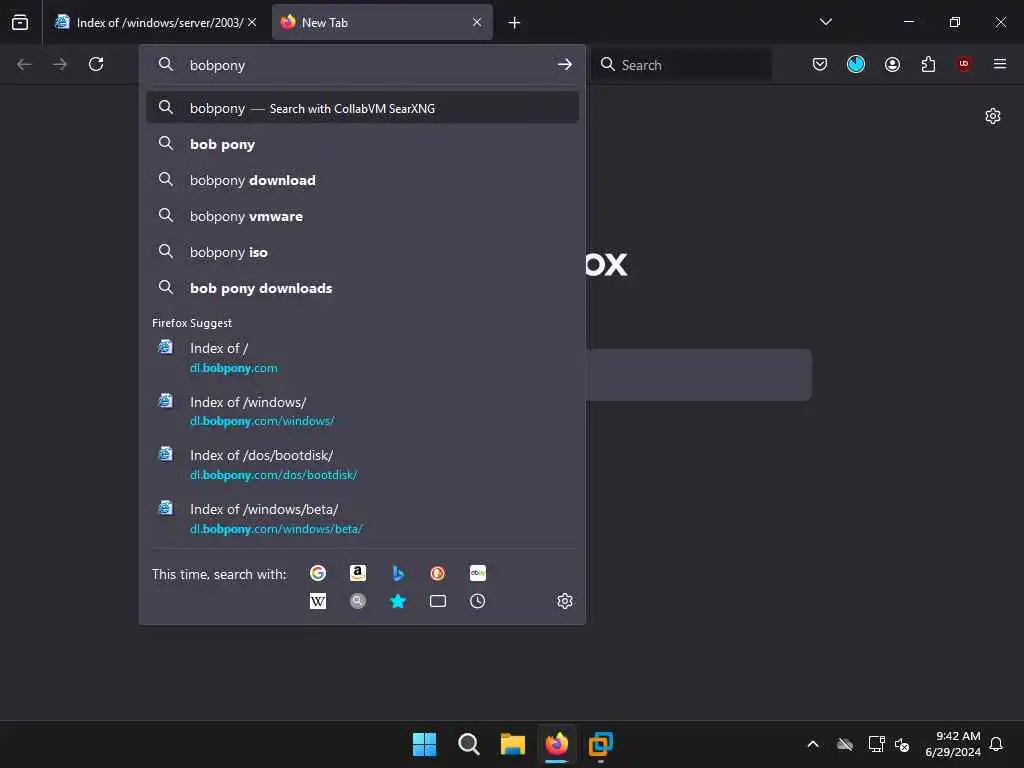Open the Index of /dos/bootdisk/ suggestion
Screen dimensions: 1024x768
click(362, 465)
